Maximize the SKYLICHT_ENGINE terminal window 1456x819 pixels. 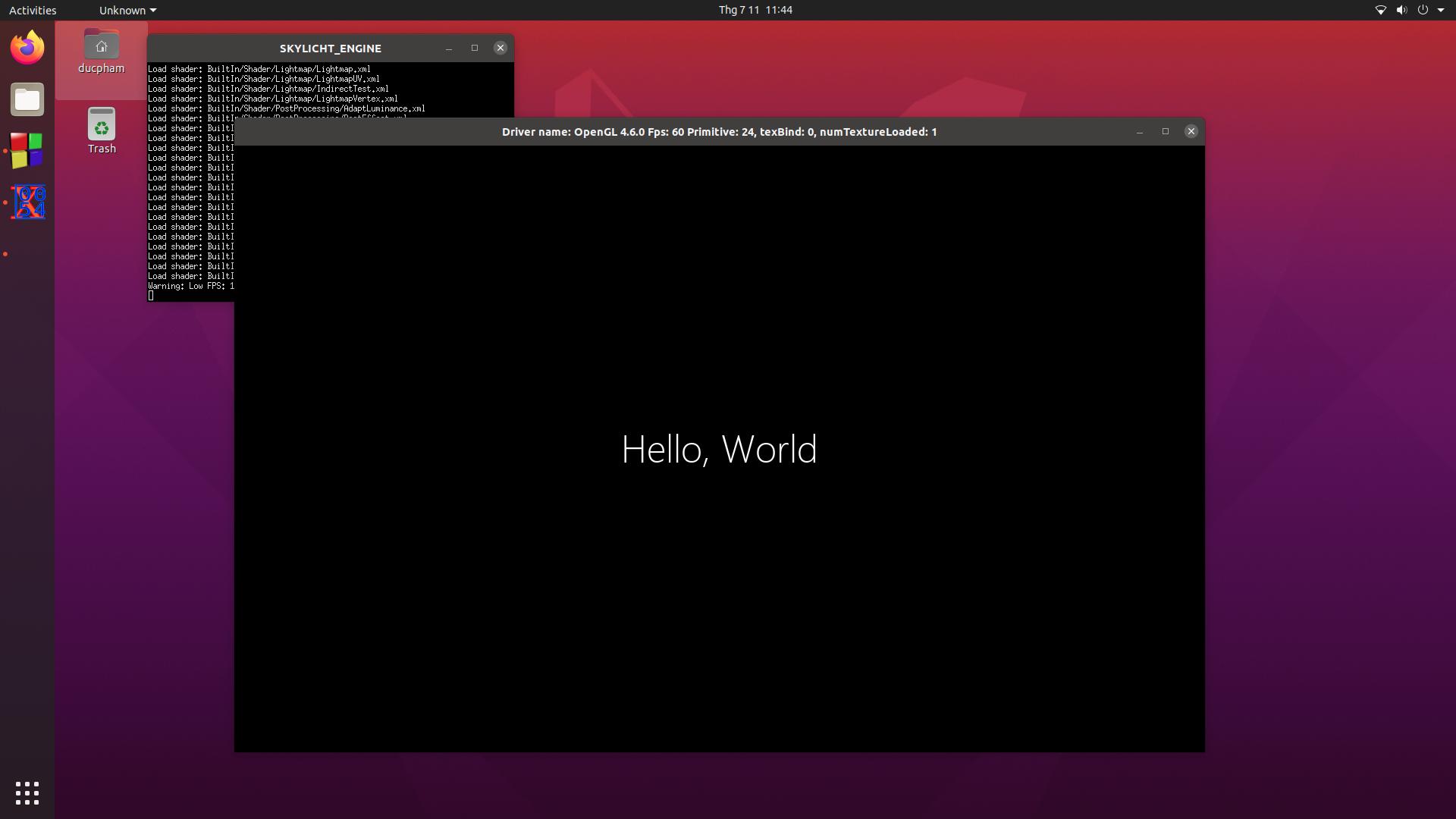(475, 48)
